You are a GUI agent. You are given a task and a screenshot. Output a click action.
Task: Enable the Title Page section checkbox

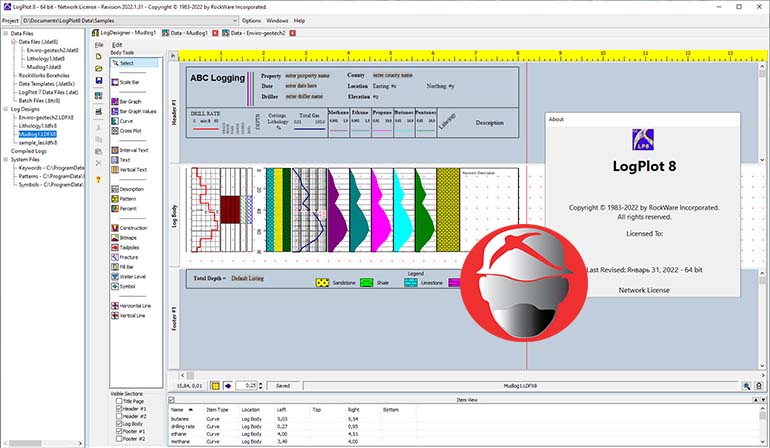(119, 401)
